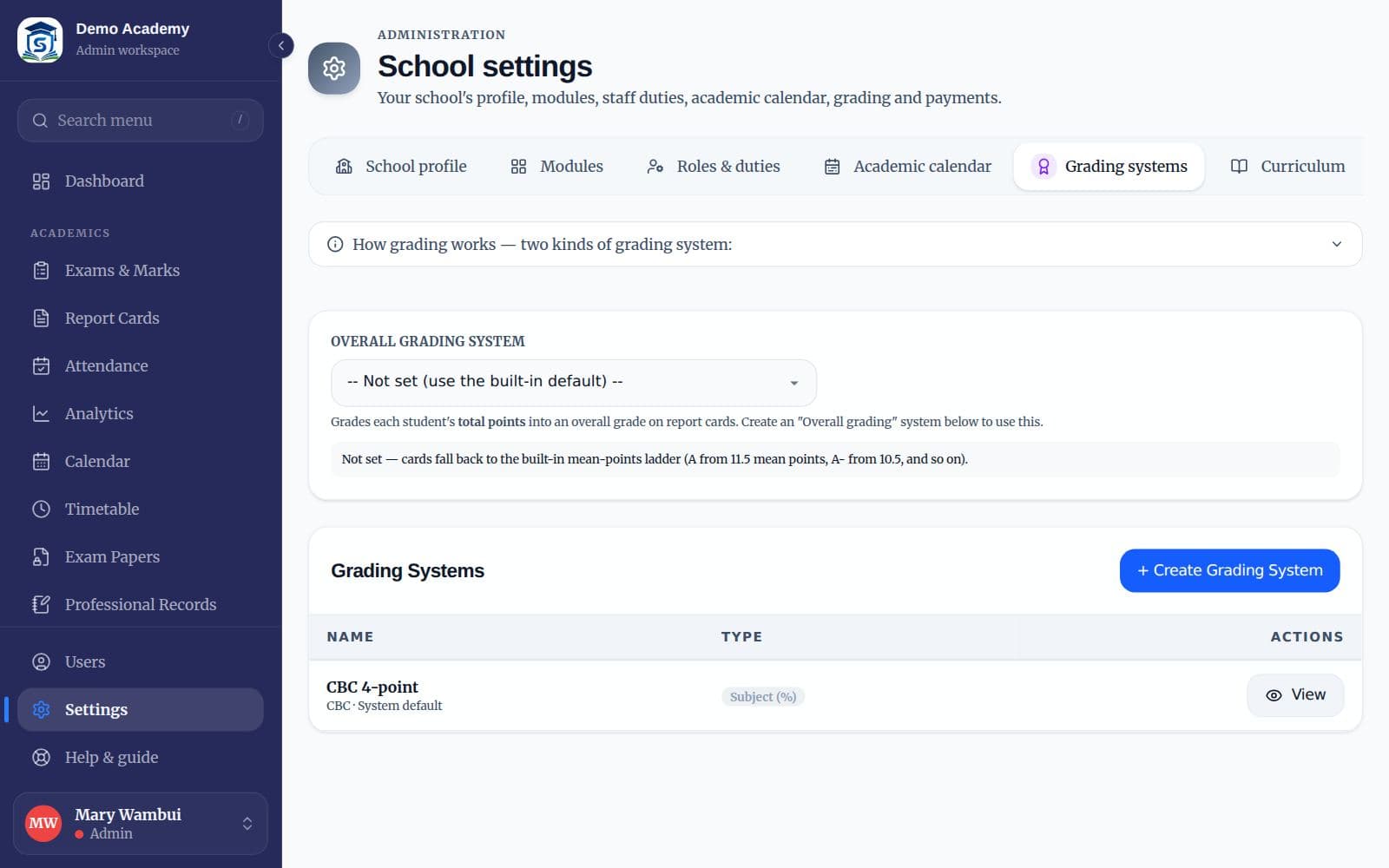This screenshot has height=868, width=1389.
Task: Click the Exam Papers file icon
Action: tap(41, 557)
